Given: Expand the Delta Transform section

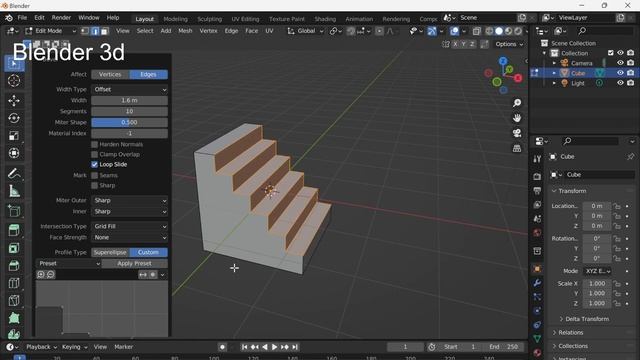Looking at the screenshot, I should click(587, 319).
